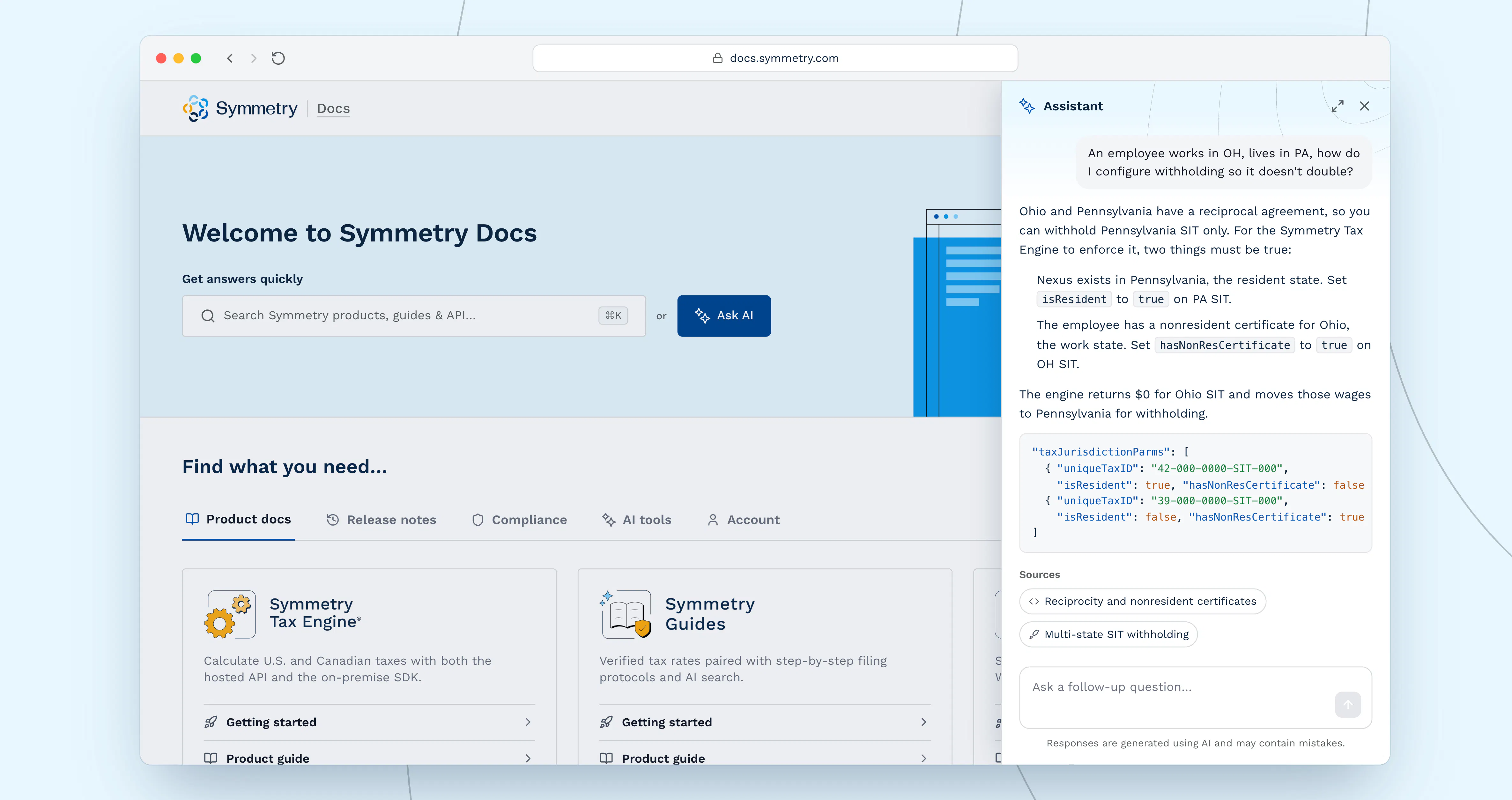Viewport: 1512px width, 800px height.
Task: Reload the page with the refresh icon
Action: (278, 58)
